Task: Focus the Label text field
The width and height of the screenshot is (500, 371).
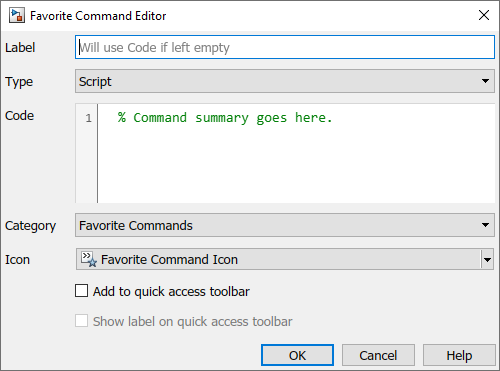Action: (x=285, y=47)
